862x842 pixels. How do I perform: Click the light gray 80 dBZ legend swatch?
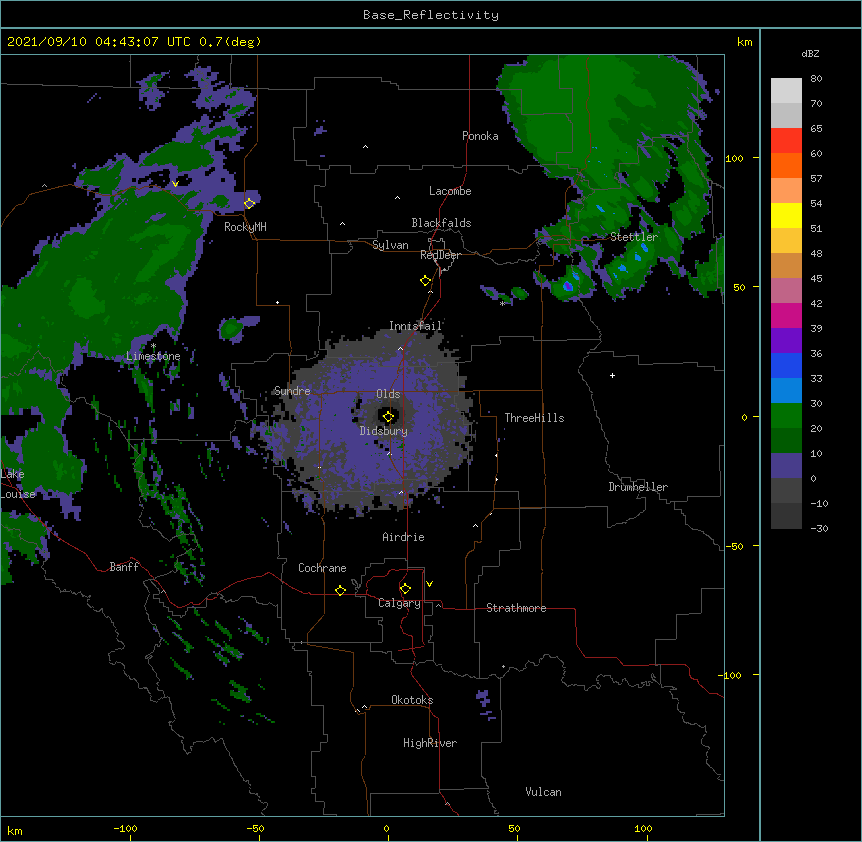click(786, 91)
